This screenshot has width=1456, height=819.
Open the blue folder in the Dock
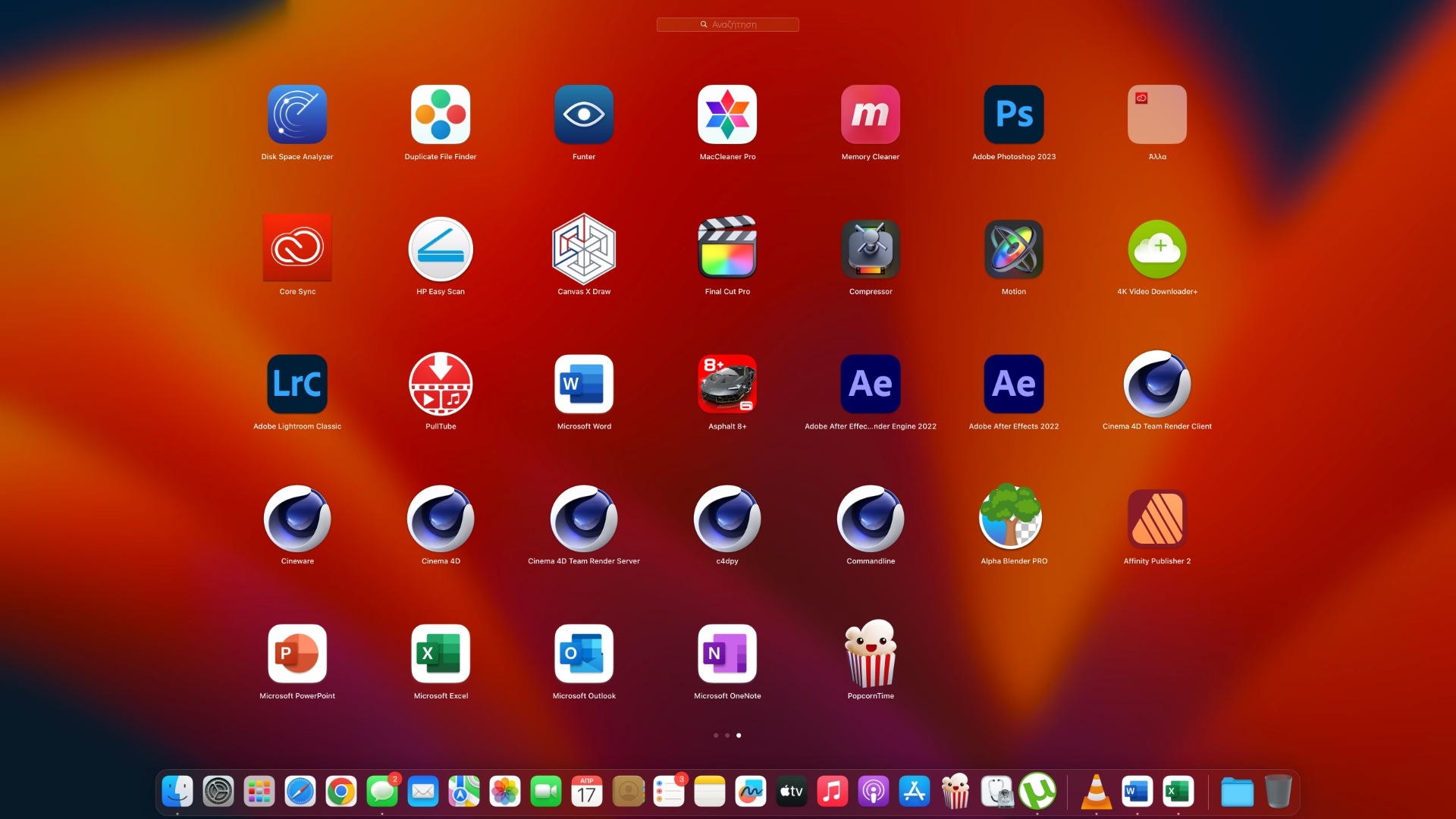1238,792
